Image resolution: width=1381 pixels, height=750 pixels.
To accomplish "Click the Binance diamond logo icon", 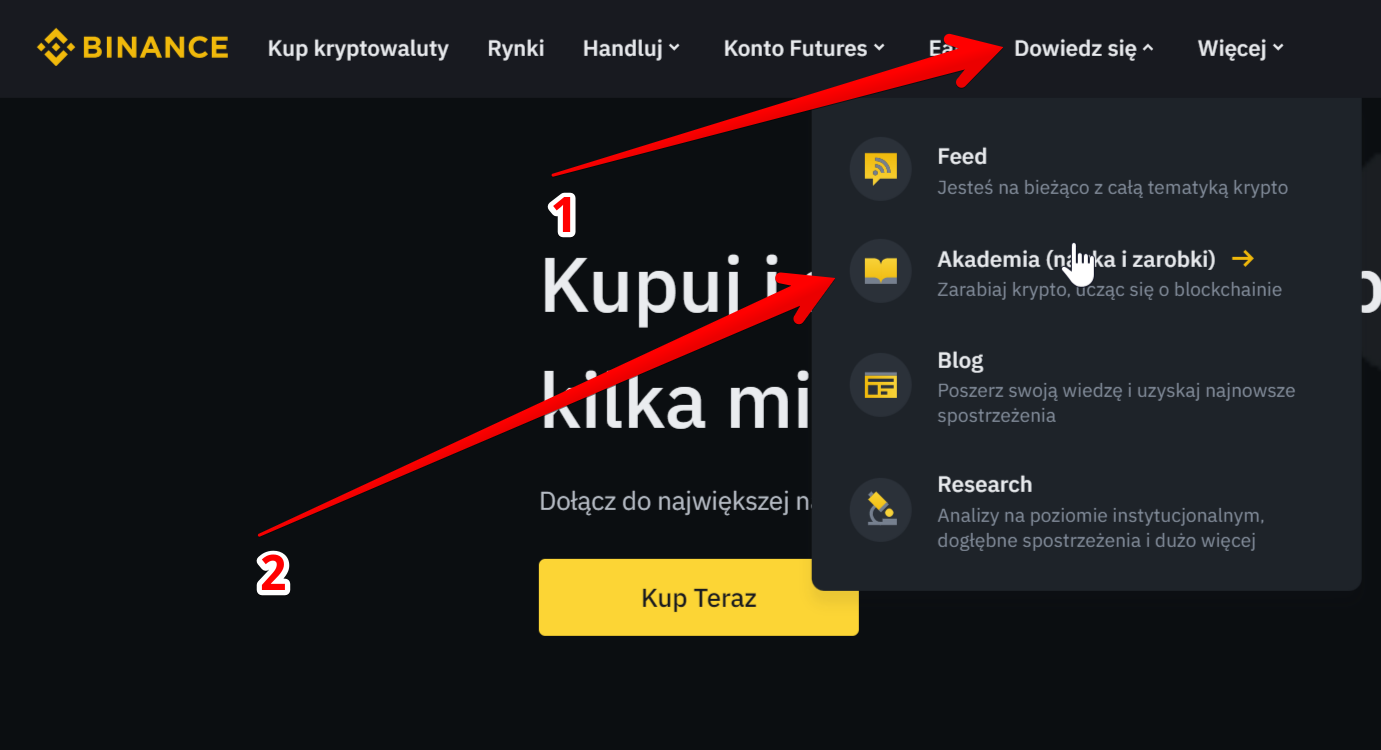I will point(55,48).
